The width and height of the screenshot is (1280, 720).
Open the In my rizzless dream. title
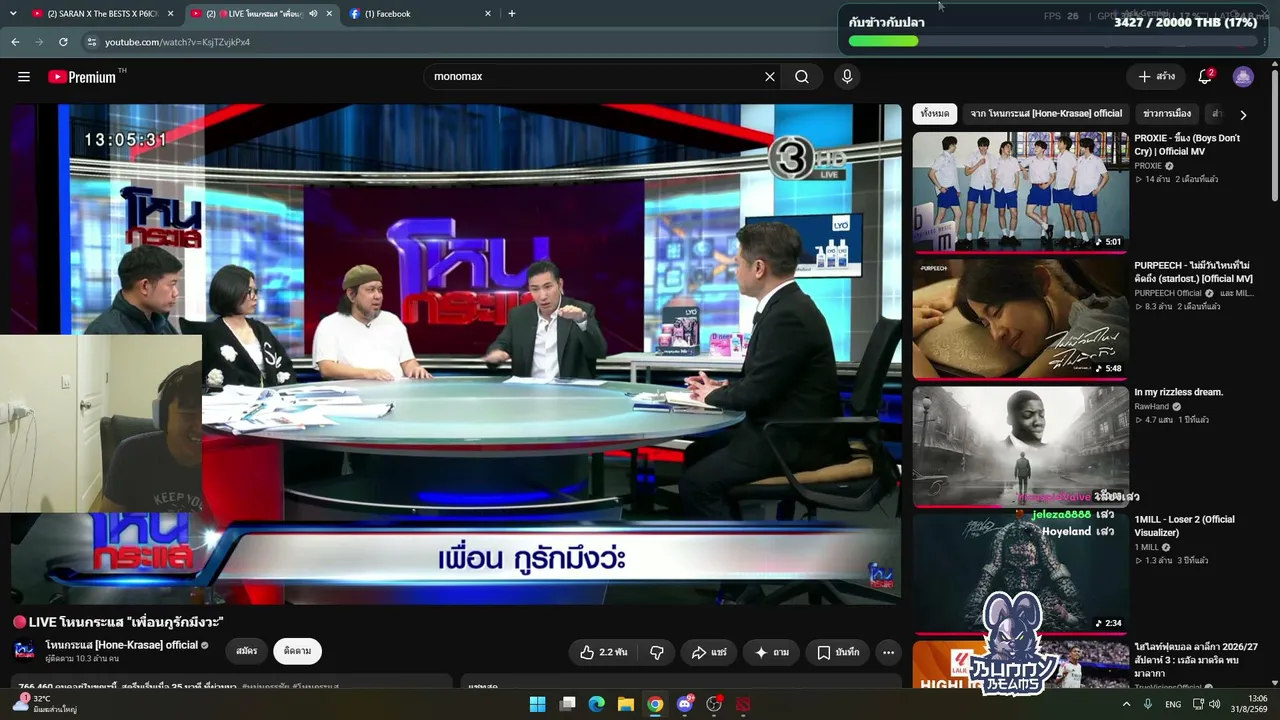tap(1178, 392)
